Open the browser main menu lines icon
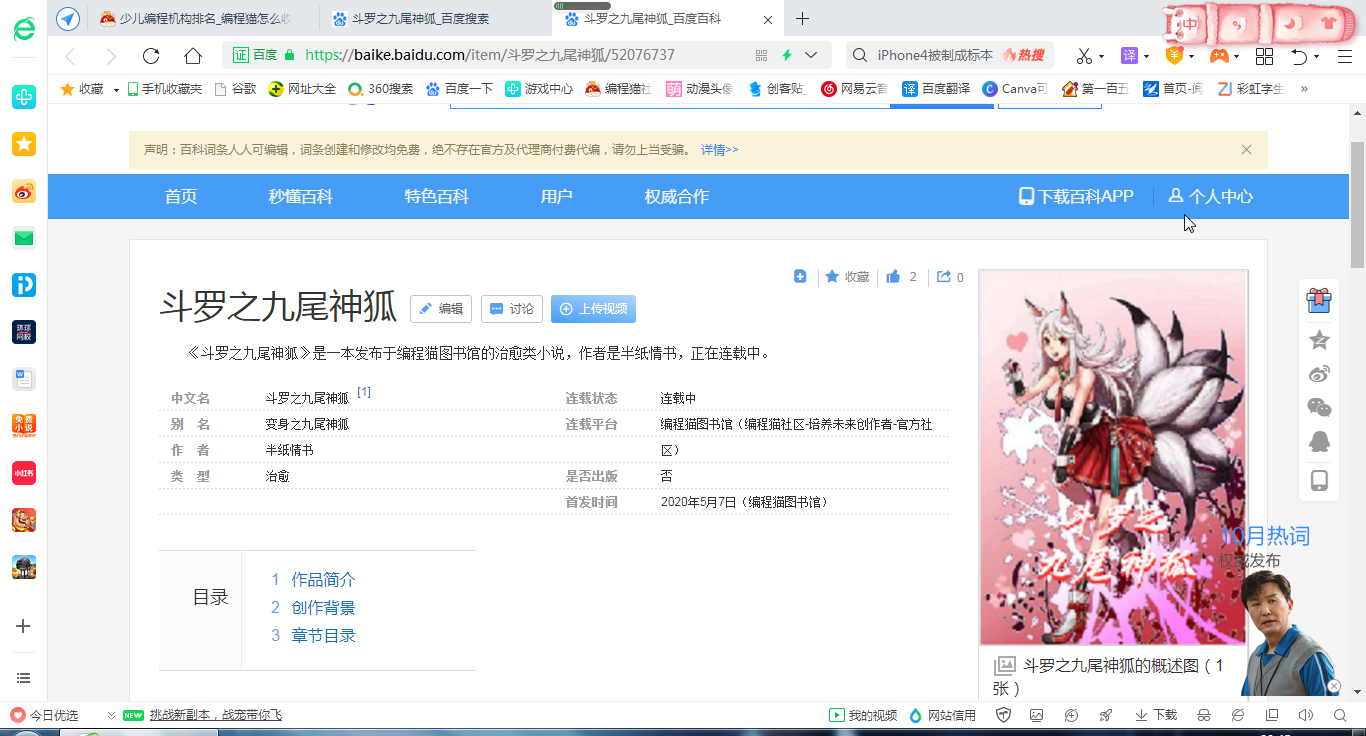Viewport: 1366px width, 736px height. click(x=1343, y=56)
